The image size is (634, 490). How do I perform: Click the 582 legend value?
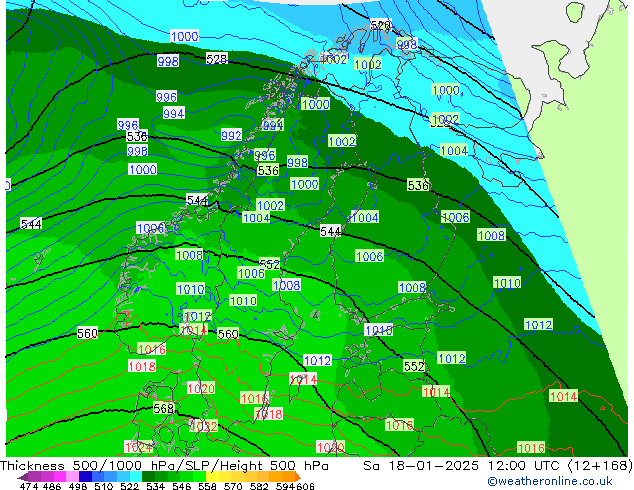(259, 486)
